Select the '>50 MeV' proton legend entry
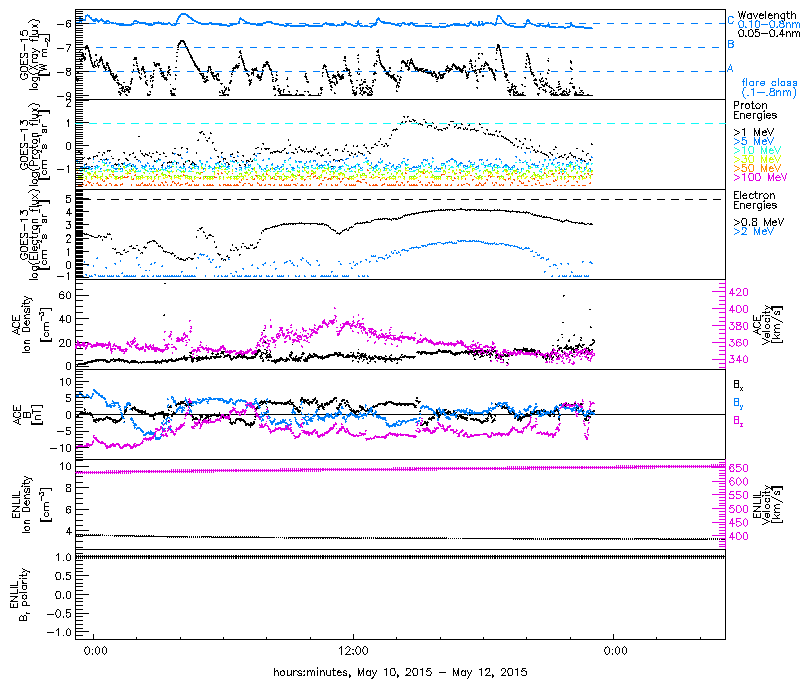The width and height of the screenshot is (800, 680). click(757, 168)
